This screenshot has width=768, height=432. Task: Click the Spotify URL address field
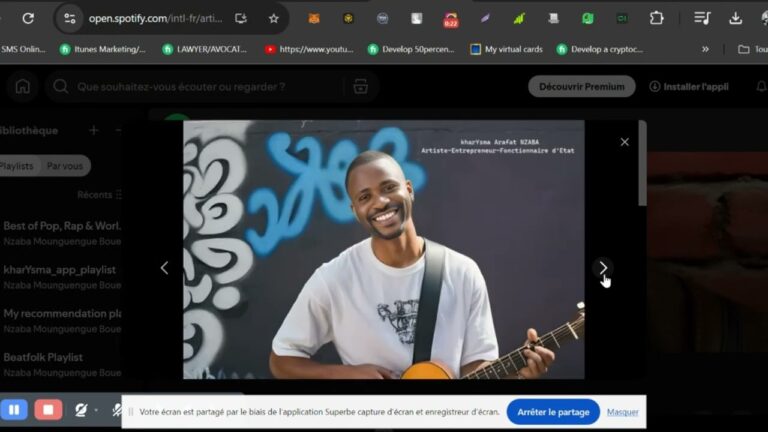155,19
